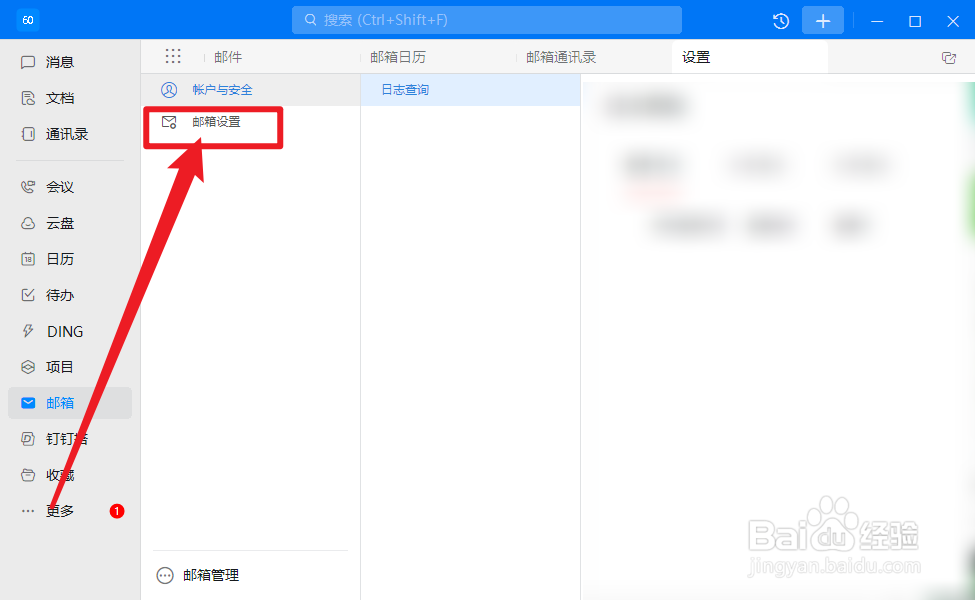
Task: Pop out mail via the open-in-window icon
Action: click(x=948, y=57)
